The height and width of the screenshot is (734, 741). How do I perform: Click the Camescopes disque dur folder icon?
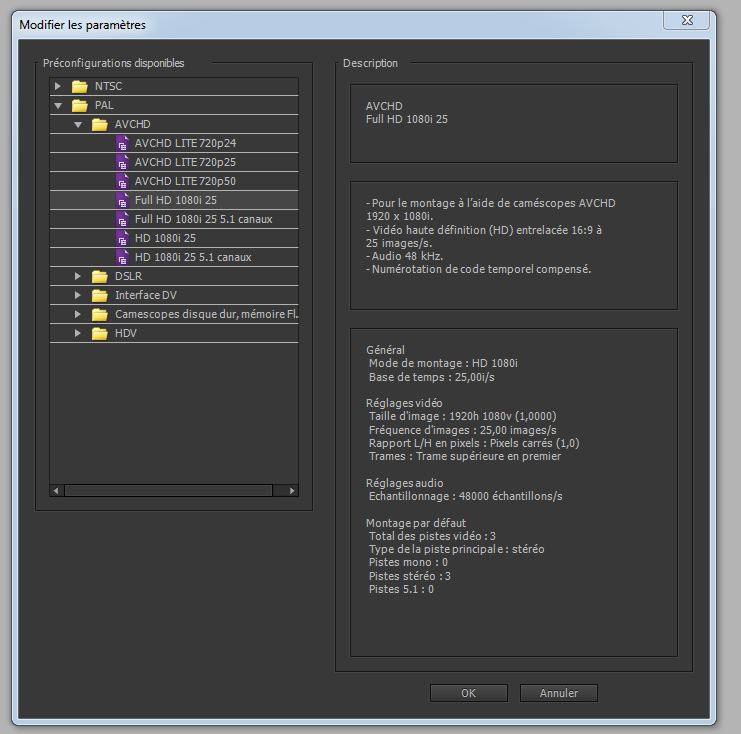[100, 314]
